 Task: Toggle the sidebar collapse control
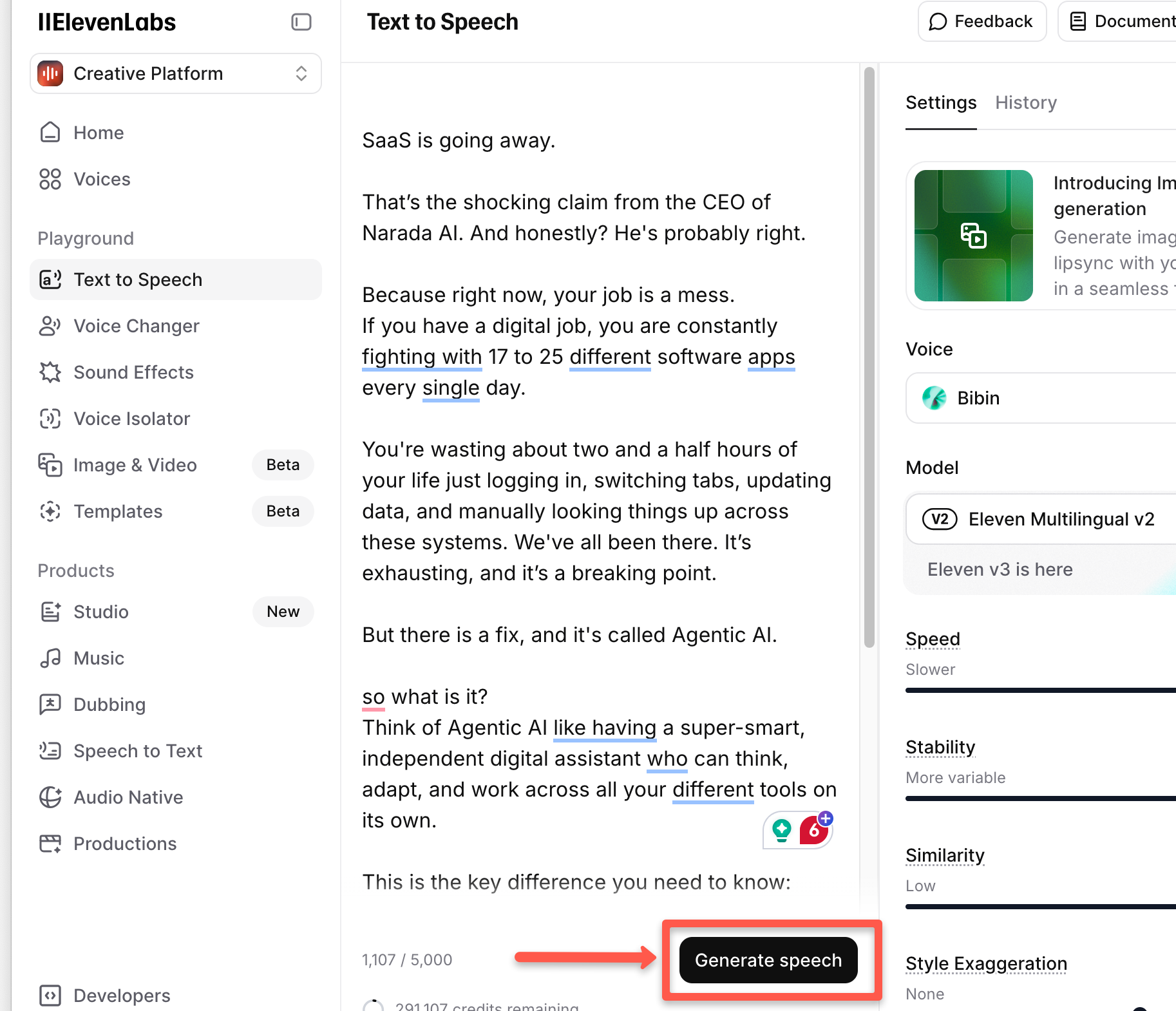300,22
